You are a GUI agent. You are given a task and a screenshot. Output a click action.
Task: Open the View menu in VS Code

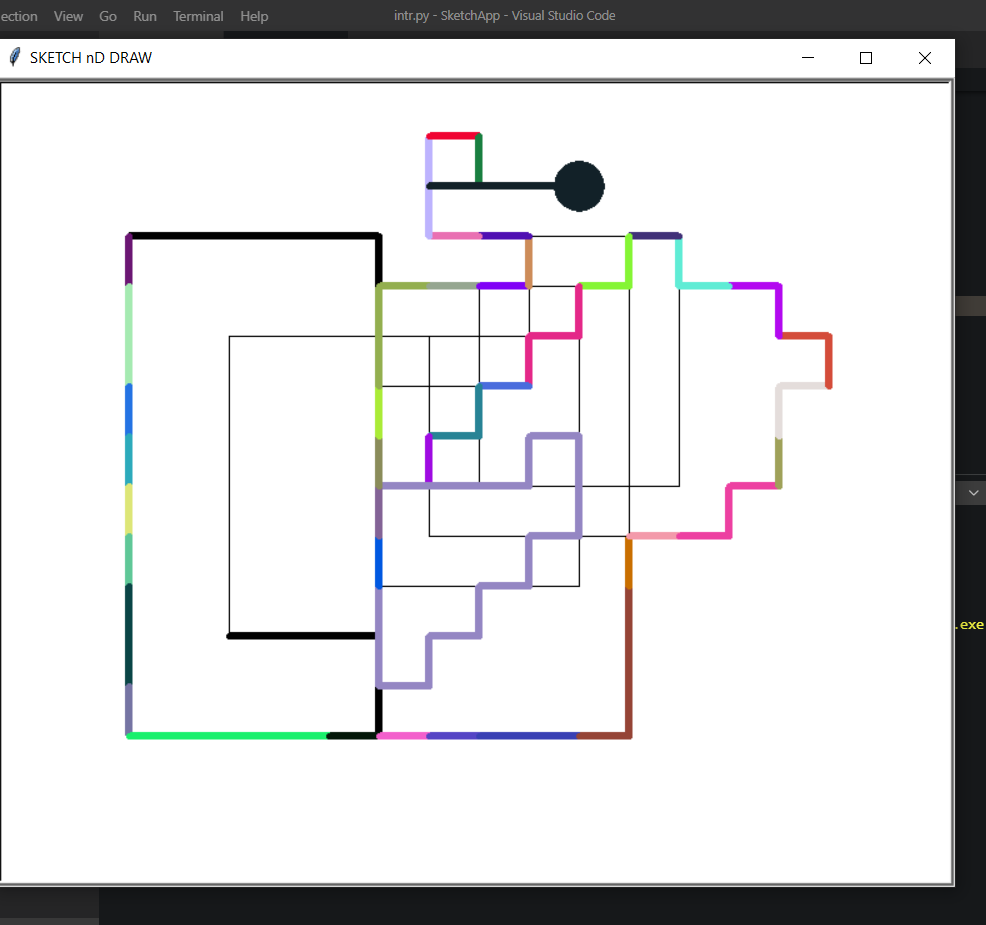tap(68, 16)
